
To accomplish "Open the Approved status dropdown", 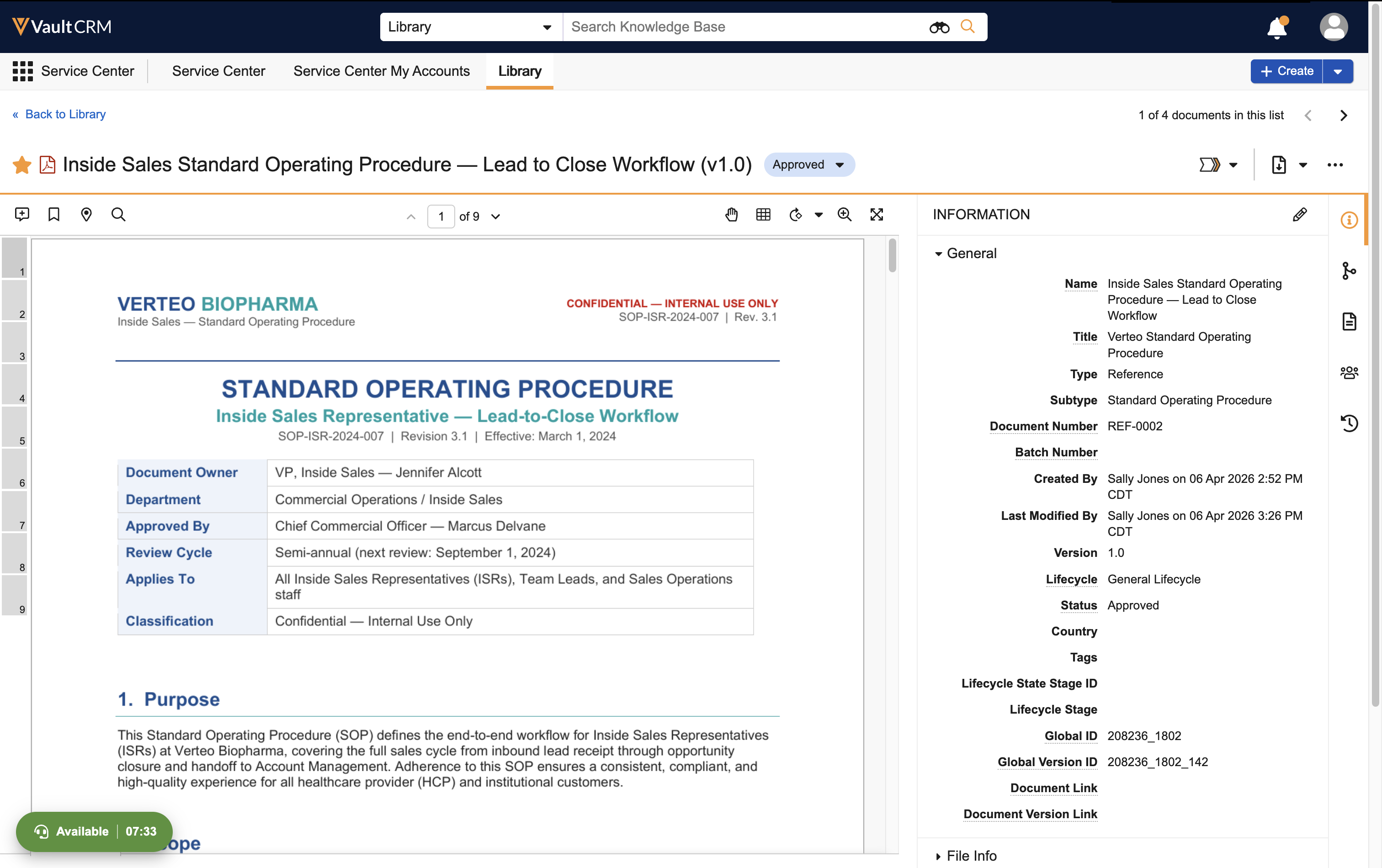I will (808, 164).
